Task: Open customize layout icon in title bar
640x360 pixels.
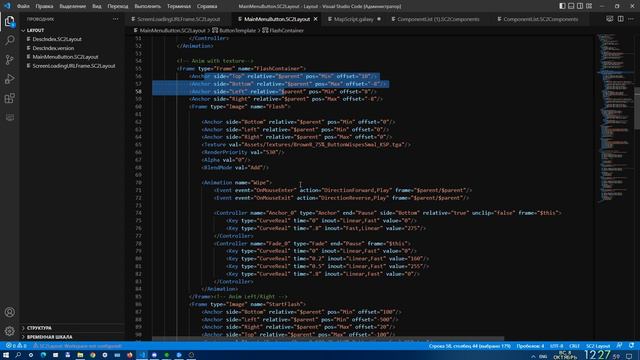Action: (x=589, y=6)
